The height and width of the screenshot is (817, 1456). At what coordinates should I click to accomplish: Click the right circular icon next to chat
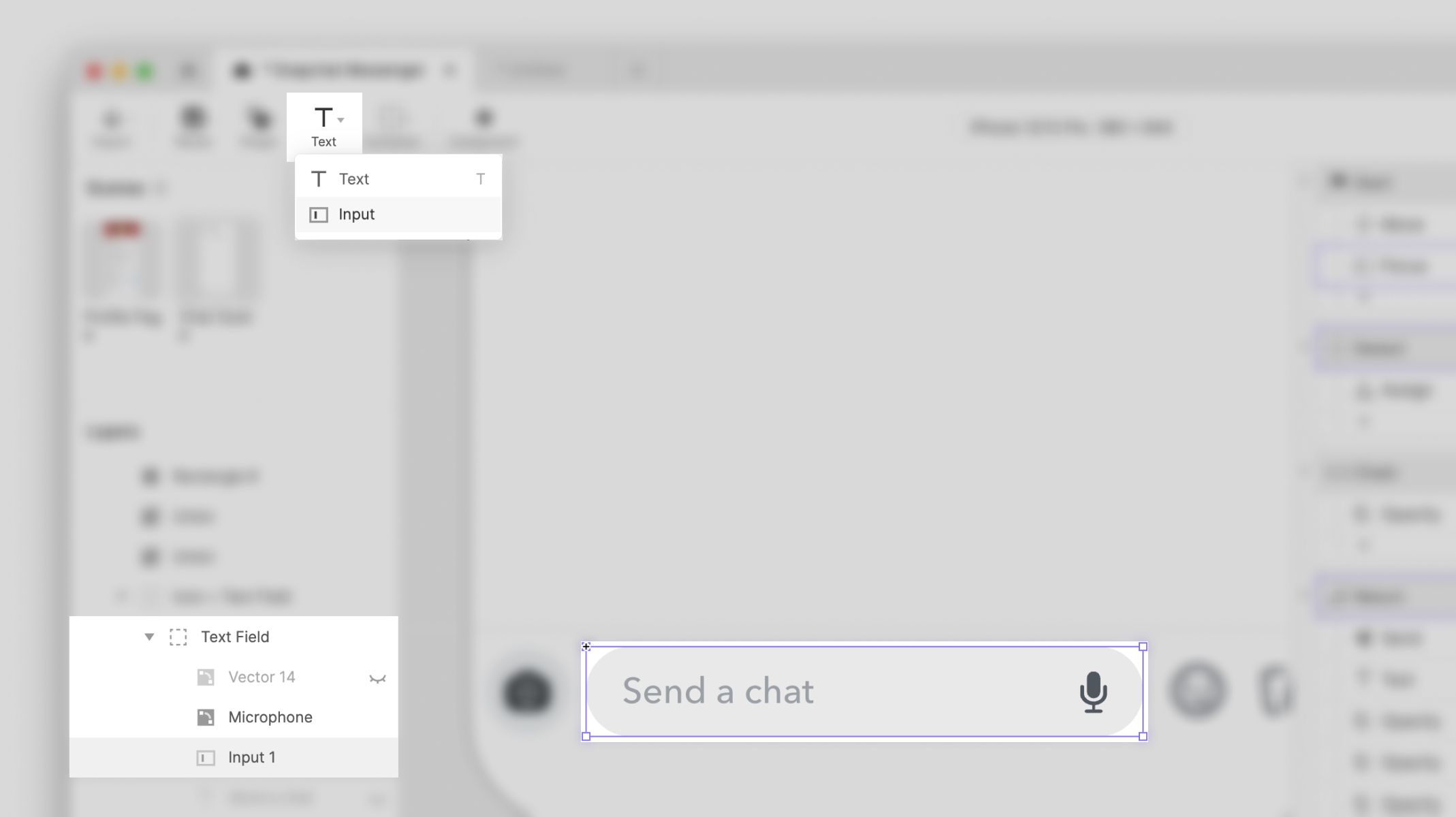click(x=1197, y=691)
